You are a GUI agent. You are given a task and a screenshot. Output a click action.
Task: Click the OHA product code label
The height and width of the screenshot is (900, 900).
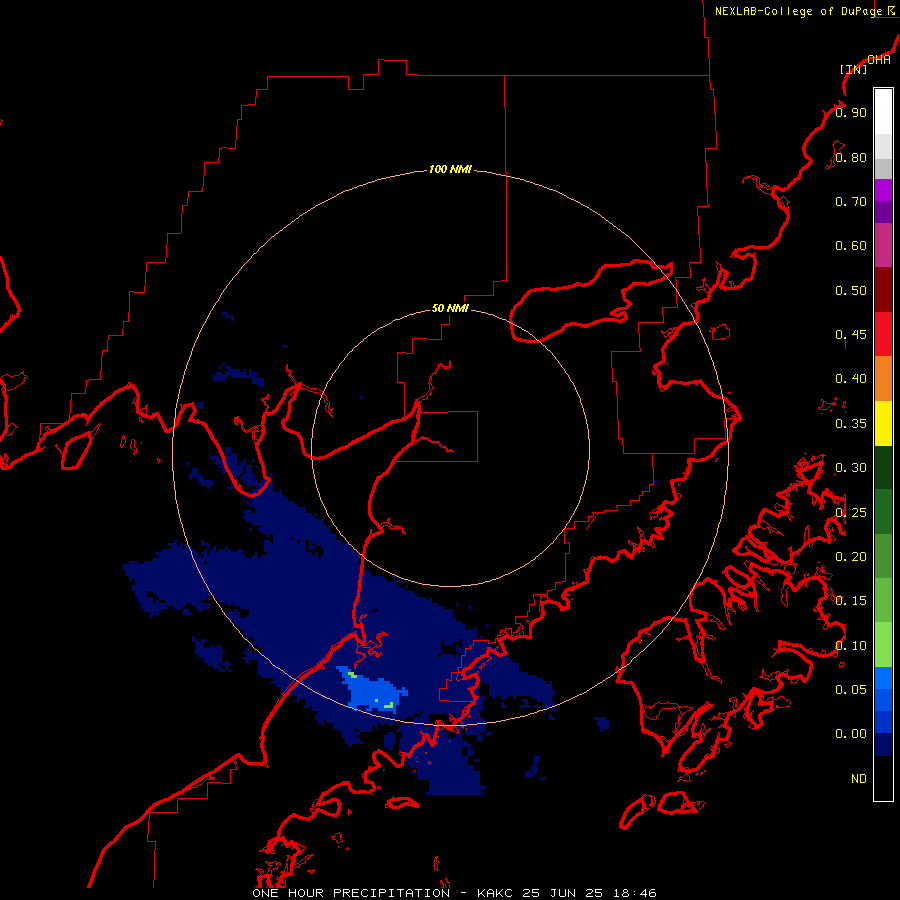pos(879,60)
